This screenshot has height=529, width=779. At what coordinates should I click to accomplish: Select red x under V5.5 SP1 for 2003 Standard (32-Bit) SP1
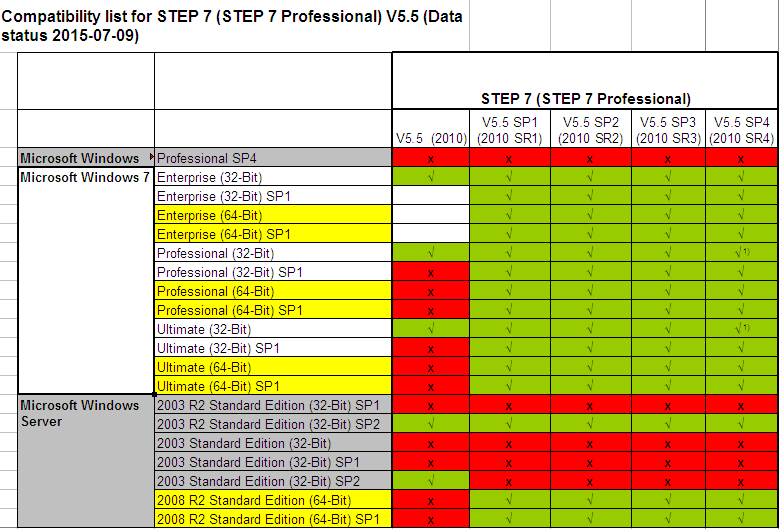pos(510,461)
